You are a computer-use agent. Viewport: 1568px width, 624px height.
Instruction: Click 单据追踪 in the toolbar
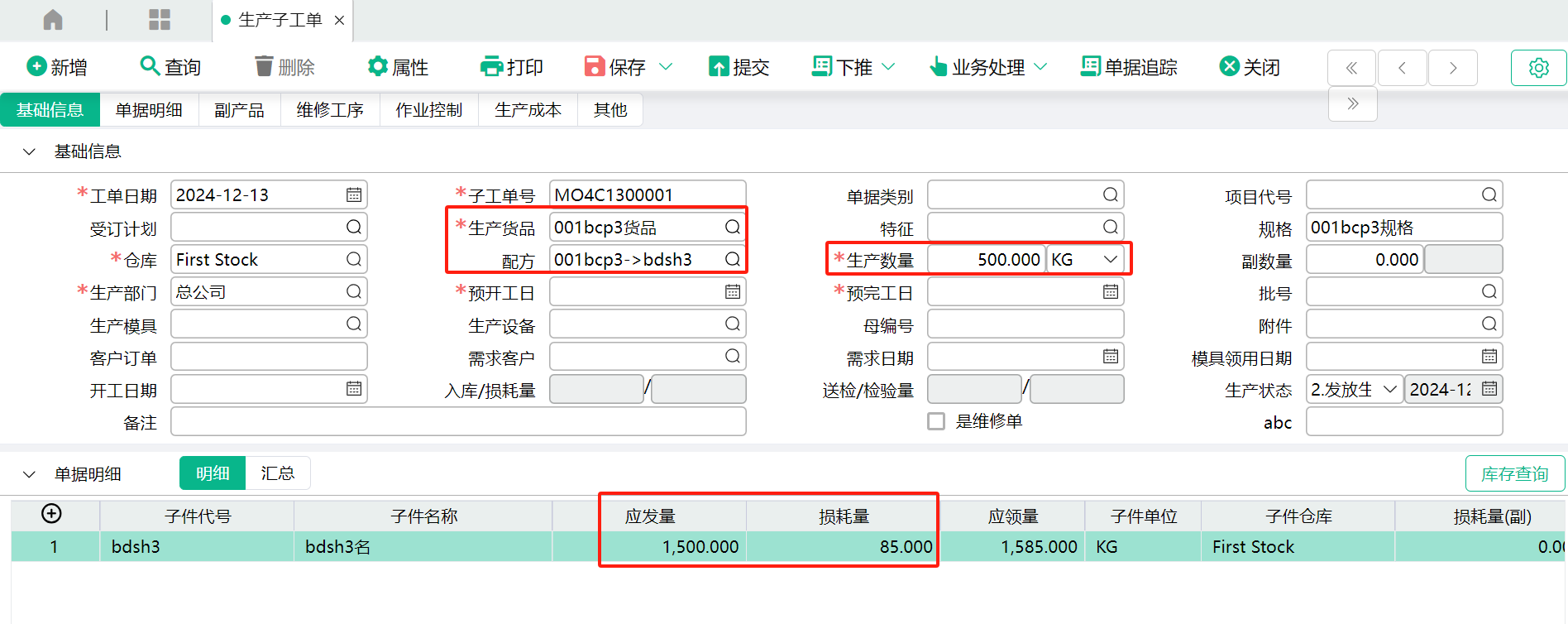point(1130,67)
